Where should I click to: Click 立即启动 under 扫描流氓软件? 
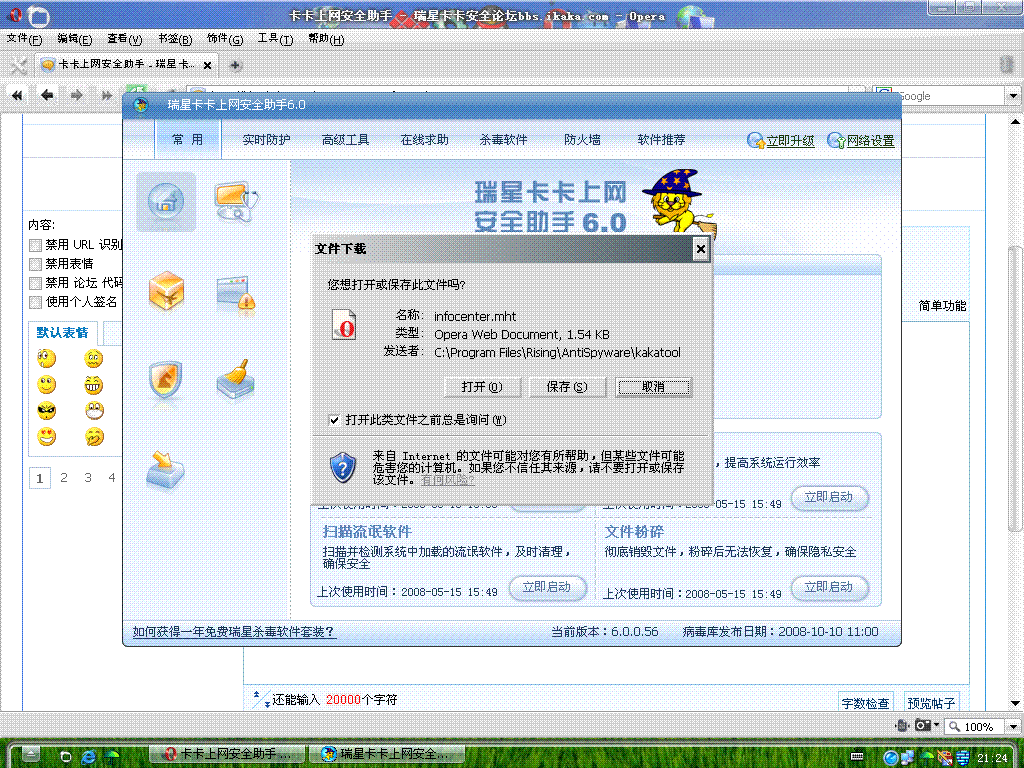tap(547, 587)
